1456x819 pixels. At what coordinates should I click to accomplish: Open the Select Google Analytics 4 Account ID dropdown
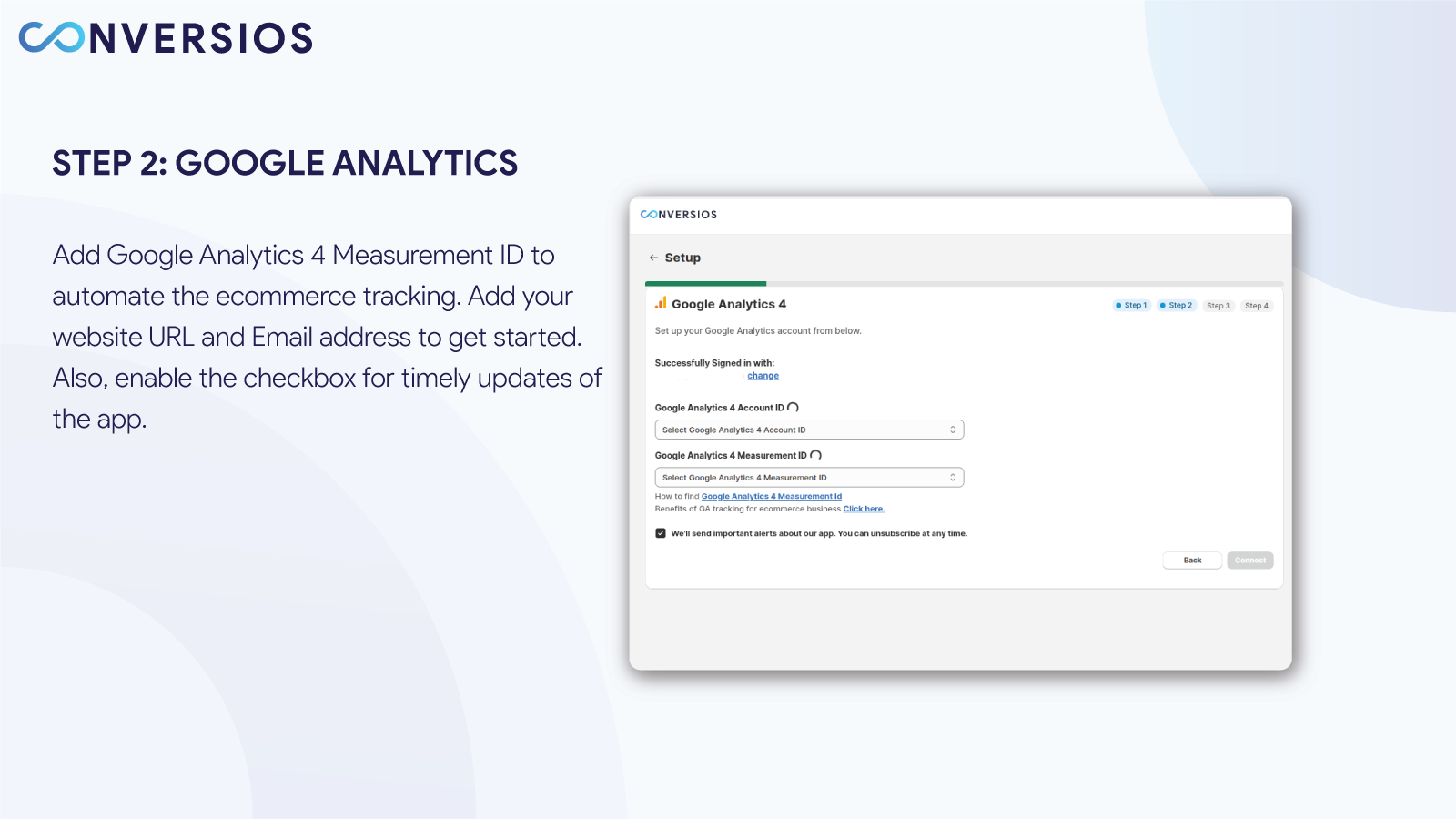pos(809,430)
